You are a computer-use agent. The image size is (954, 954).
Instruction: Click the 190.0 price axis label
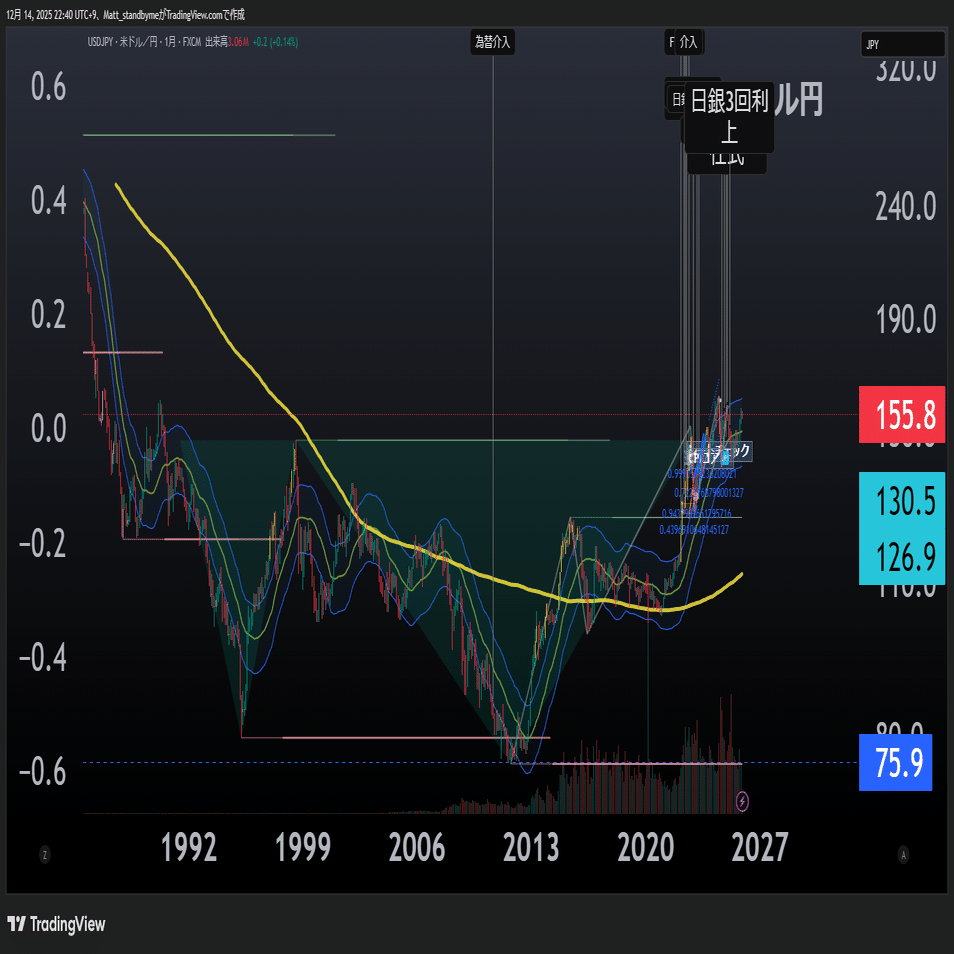click(x=905, y=319)
